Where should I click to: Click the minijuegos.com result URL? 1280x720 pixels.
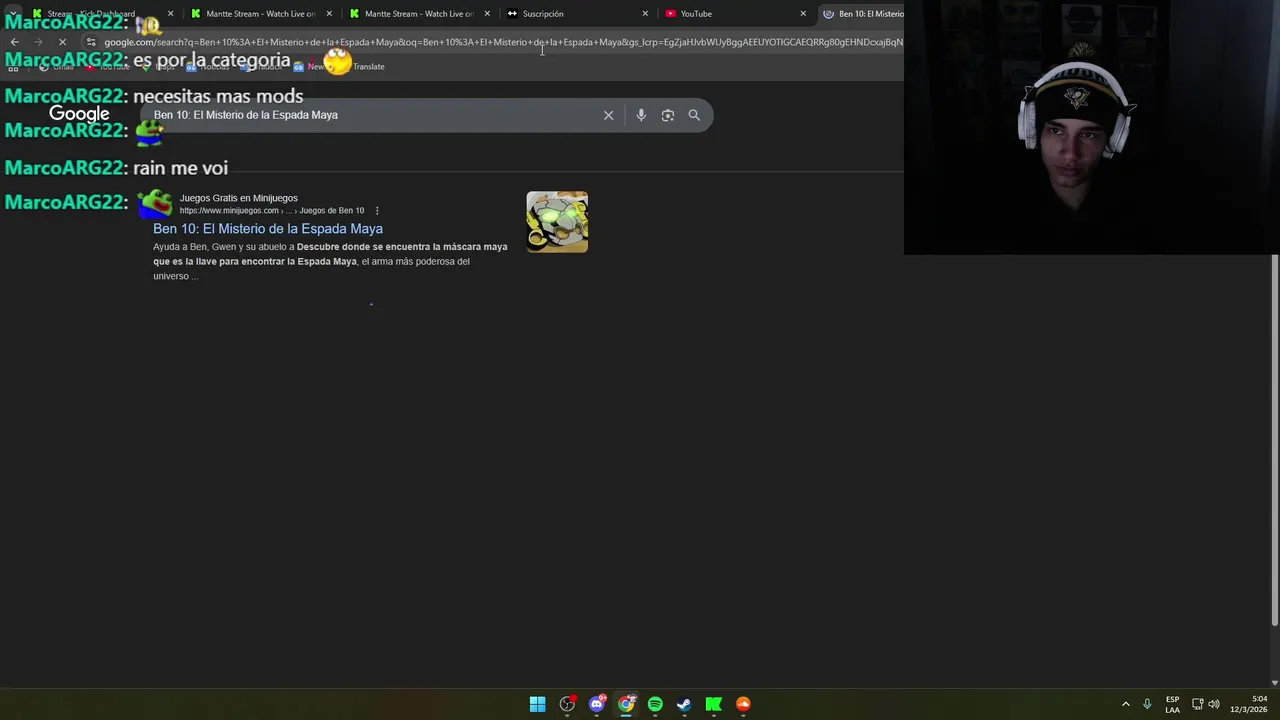[x=272, y=211]
